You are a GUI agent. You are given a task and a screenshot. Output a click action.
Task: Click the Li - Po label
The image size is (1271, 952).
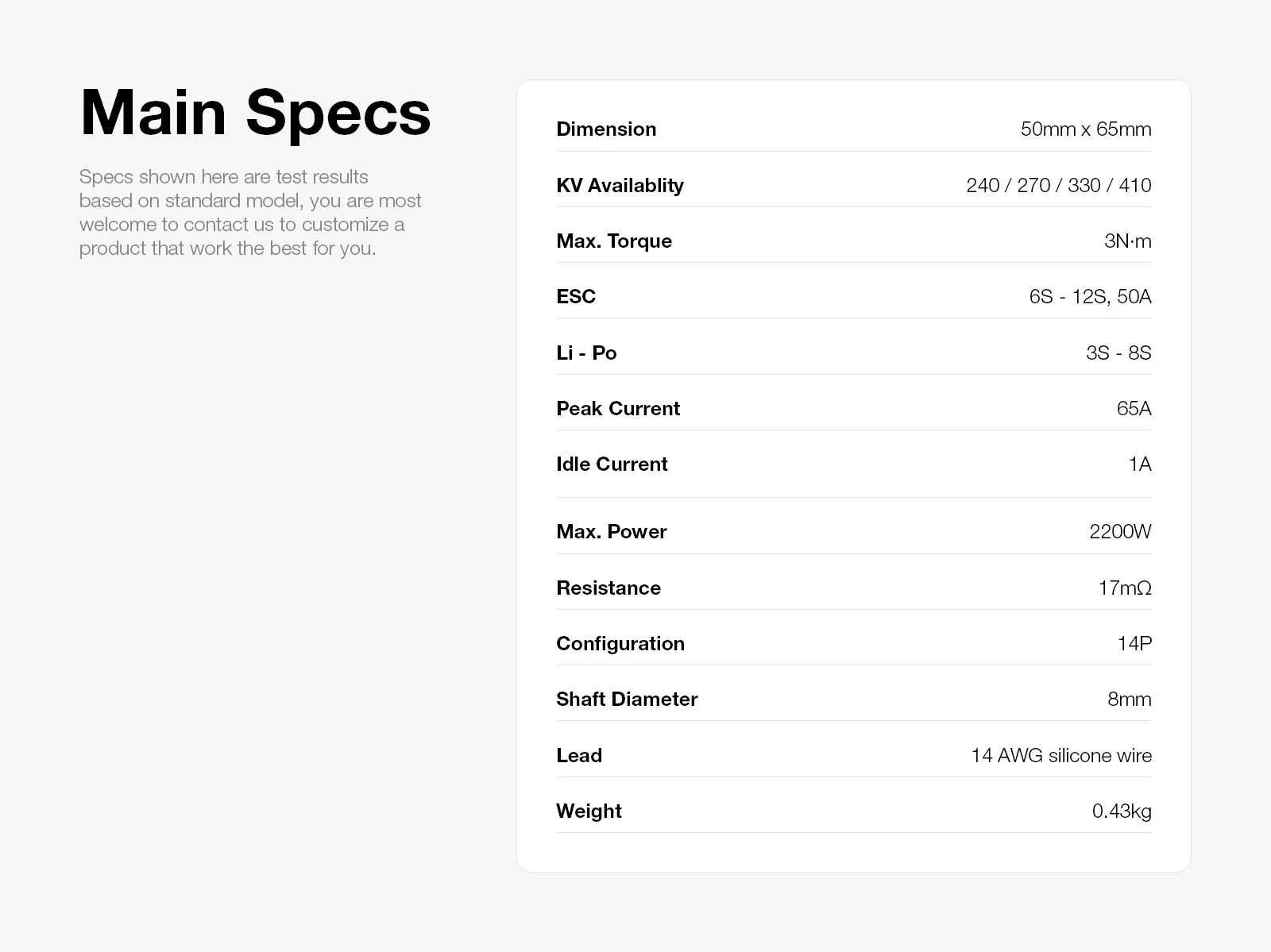[586, 353]
